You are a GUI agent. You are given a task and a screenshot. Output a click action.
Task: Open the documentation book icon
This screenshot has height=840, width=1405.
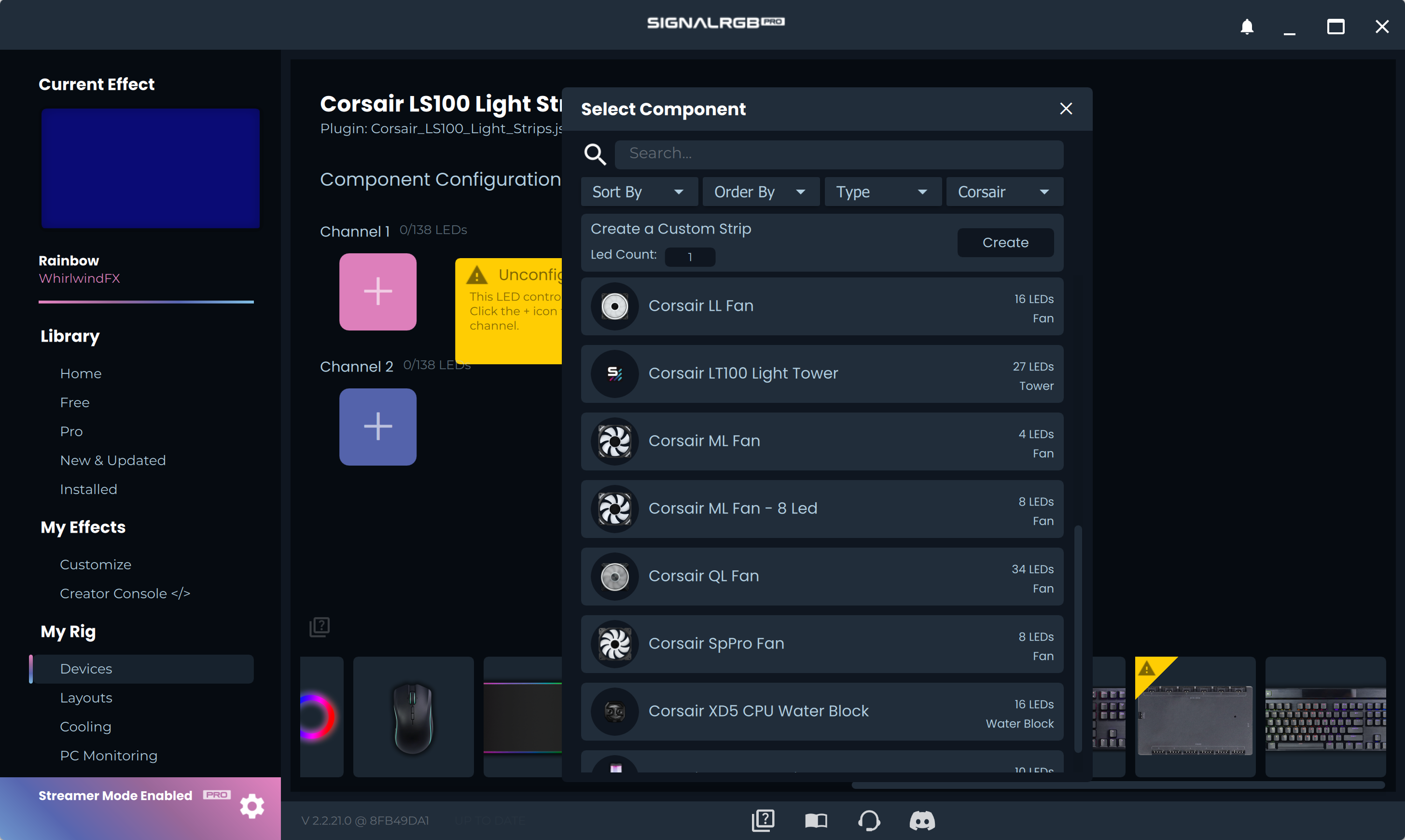[x=816, y=820]
